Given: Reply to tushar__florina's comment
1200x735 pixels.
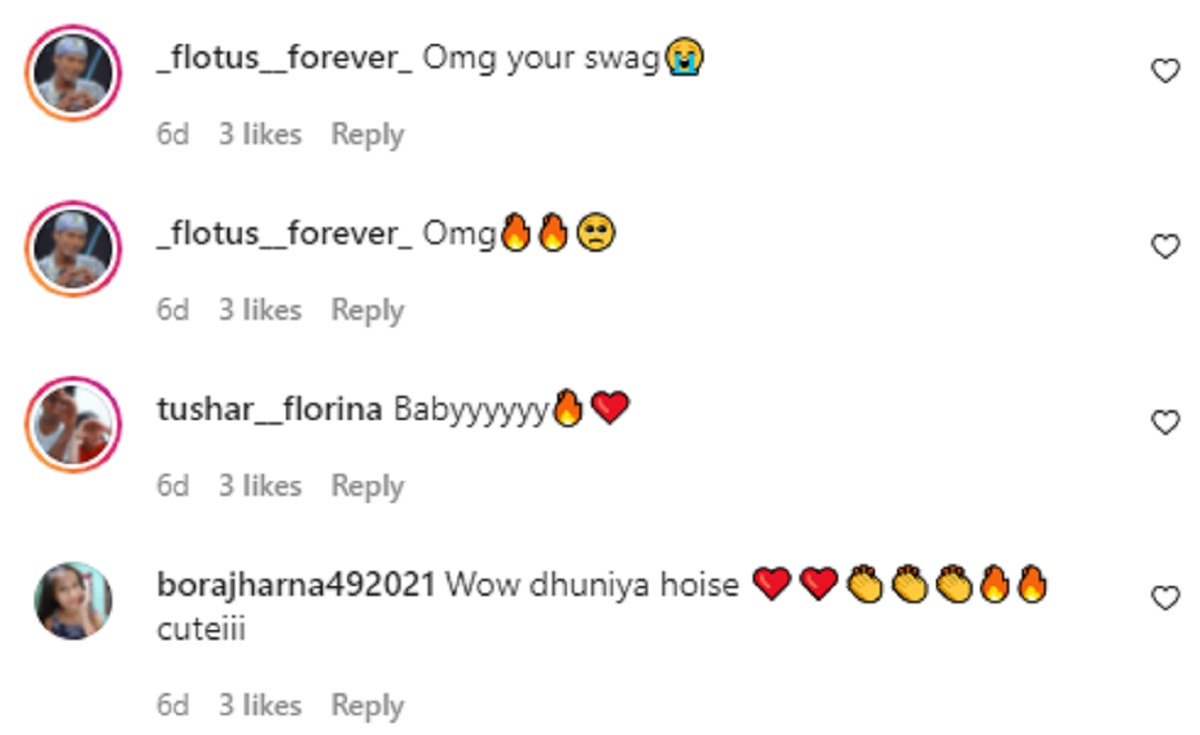Looking at the screenshot, I should tap(367, 486).
